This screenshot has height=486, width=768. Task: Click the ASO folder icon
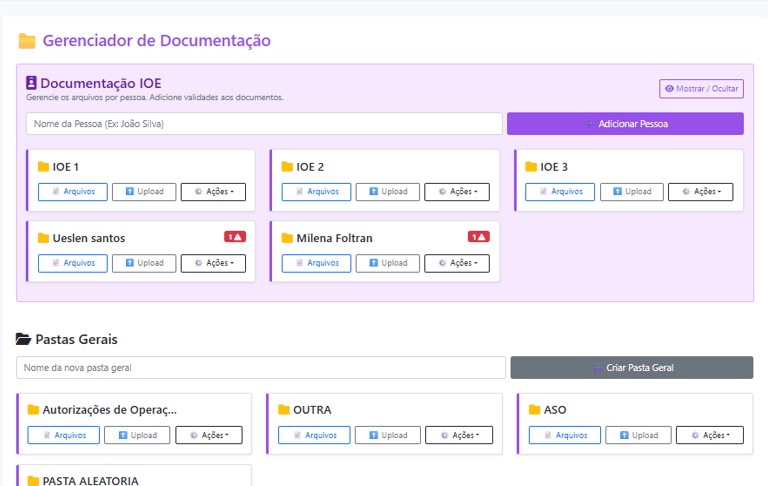tap(534, 410)
